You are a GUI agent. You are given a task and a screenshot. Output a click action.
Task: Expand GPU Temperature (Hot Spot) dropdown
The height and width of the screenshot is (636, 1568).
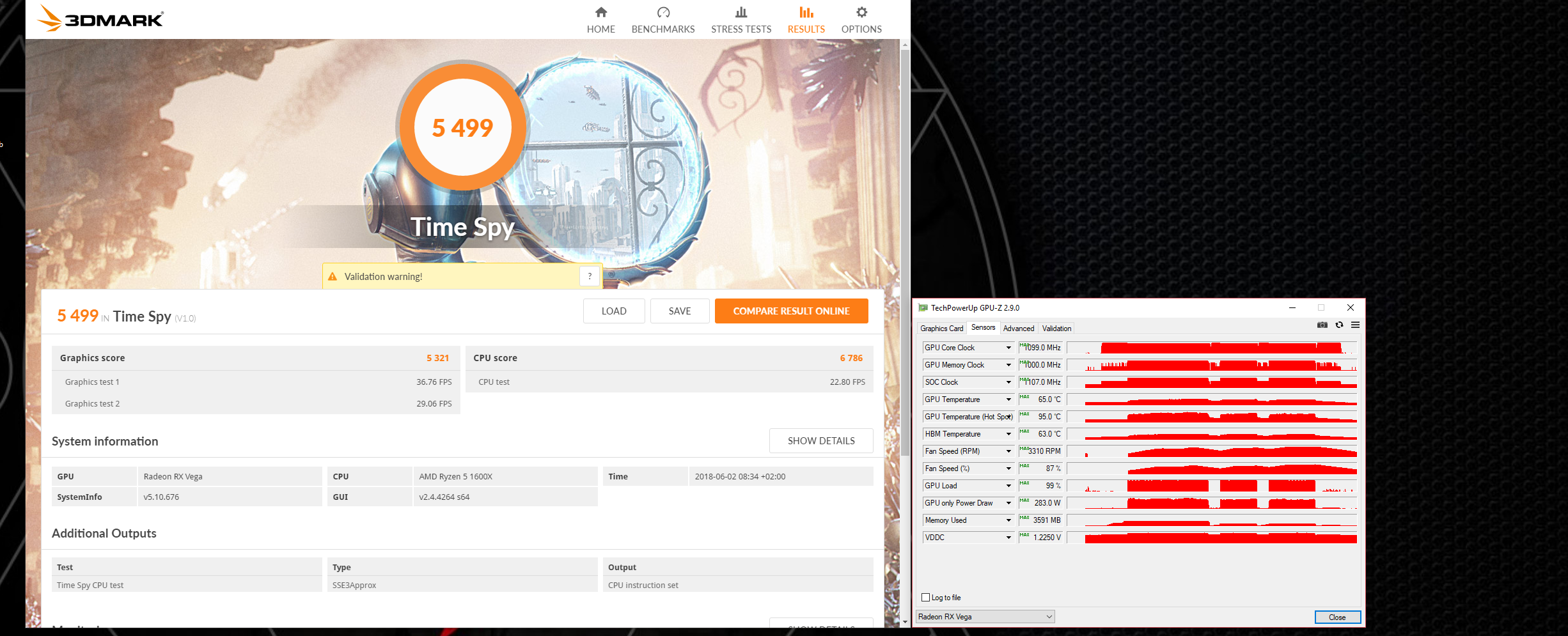tap(1008, 417)
